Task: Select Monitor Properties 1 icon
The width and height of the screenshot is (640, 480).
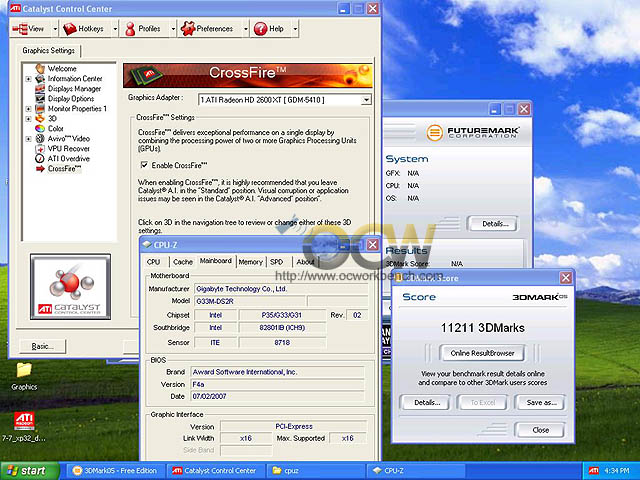Action: (x=40, y=109)
